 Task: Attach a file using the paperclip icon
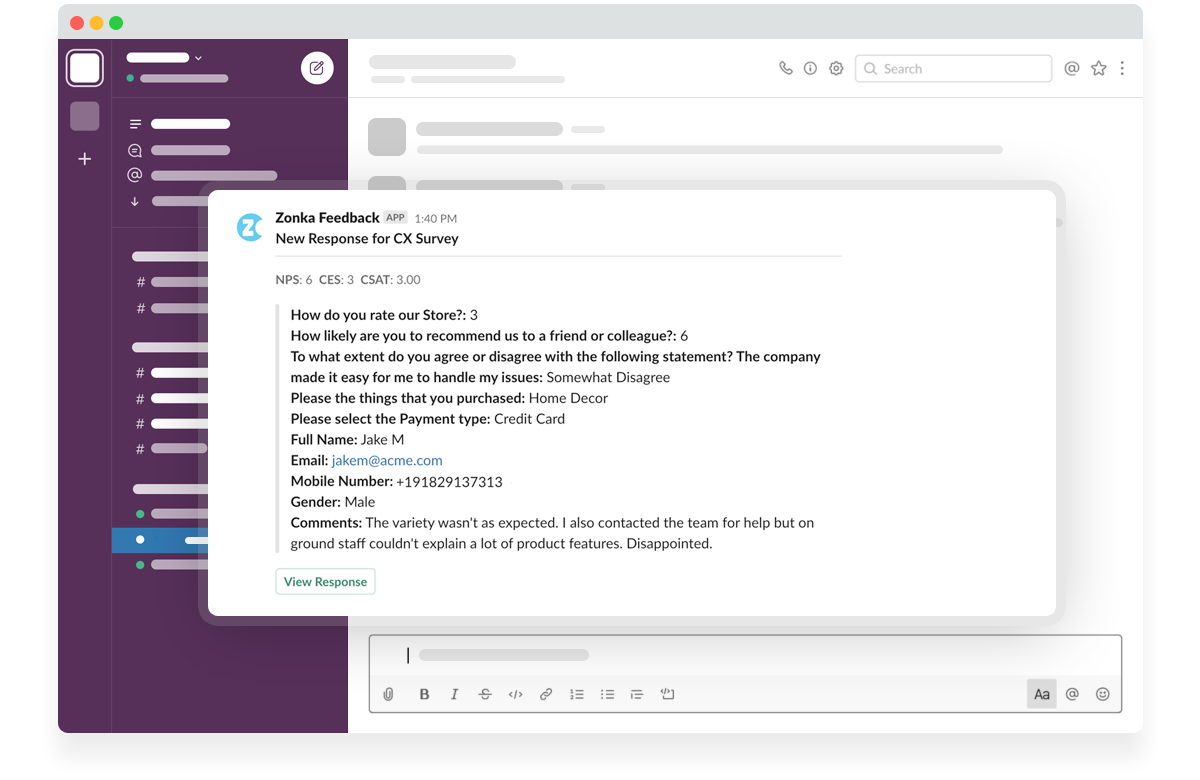click(x=388, y=693)
